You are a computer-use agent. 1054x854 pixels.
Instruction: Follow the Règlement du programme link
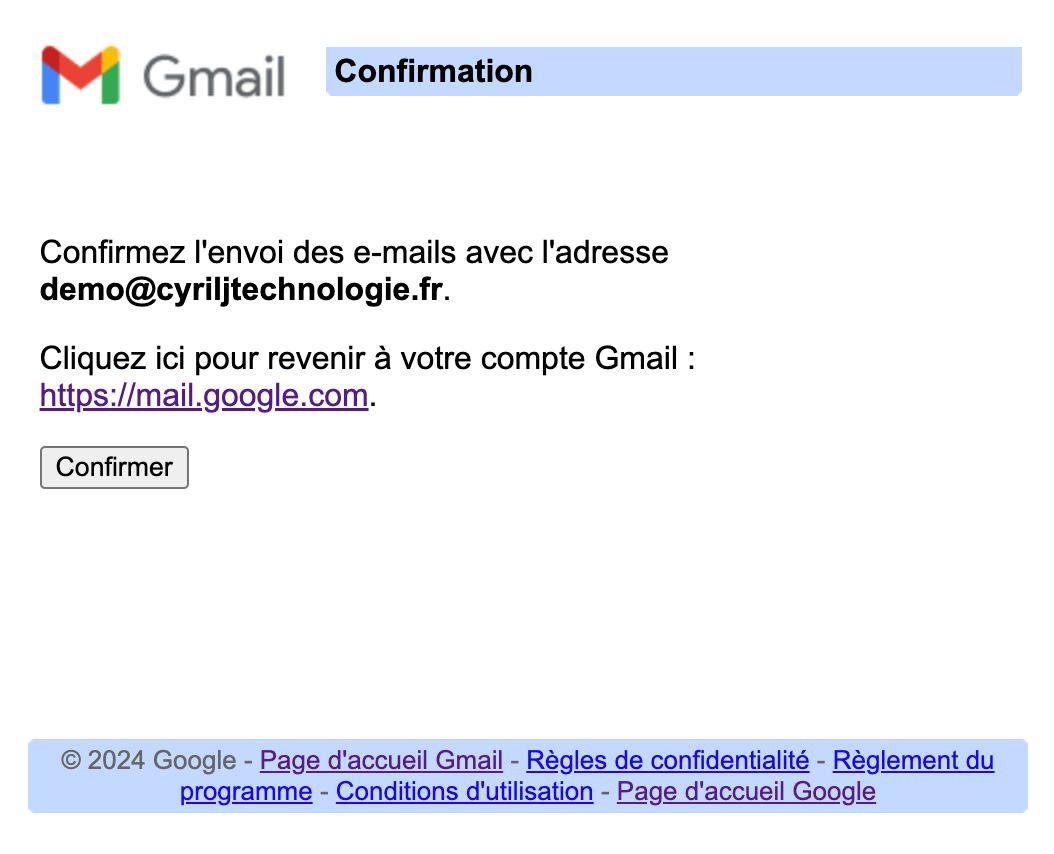[912, 761]
